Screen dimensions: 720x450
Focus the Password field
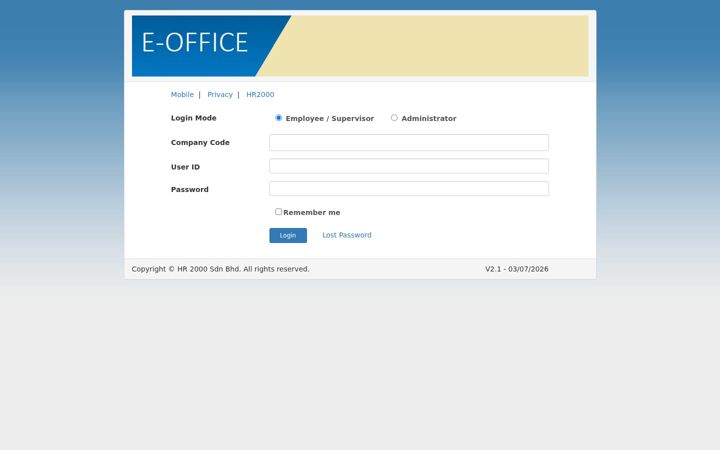tap(409, 189)
